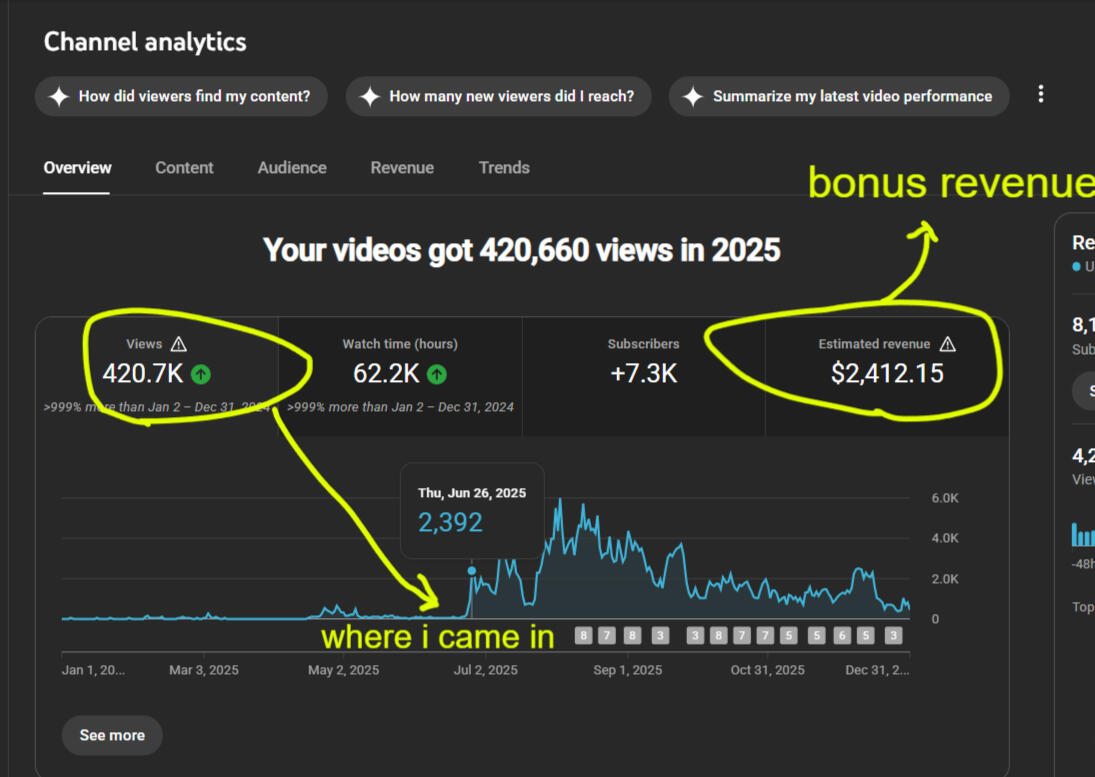The width and height of the screenshot is (1095, 777).
Task: Select the rightmost video marker under the chart
Action: click(893, 635)
